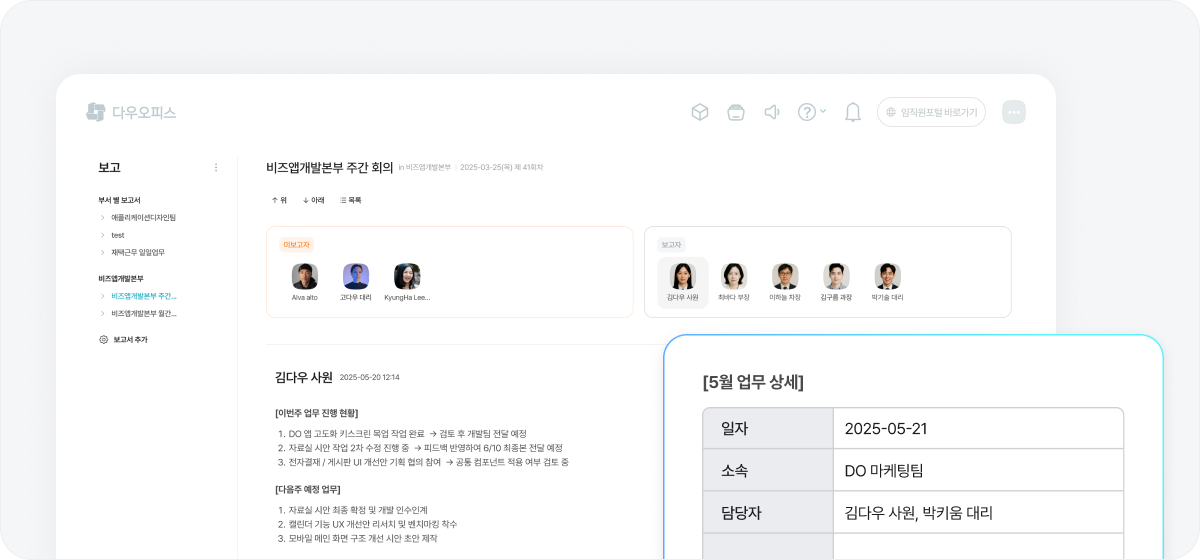
Task: Expand 재택근무 일일업무 chevron
Action: click(102, 252)
